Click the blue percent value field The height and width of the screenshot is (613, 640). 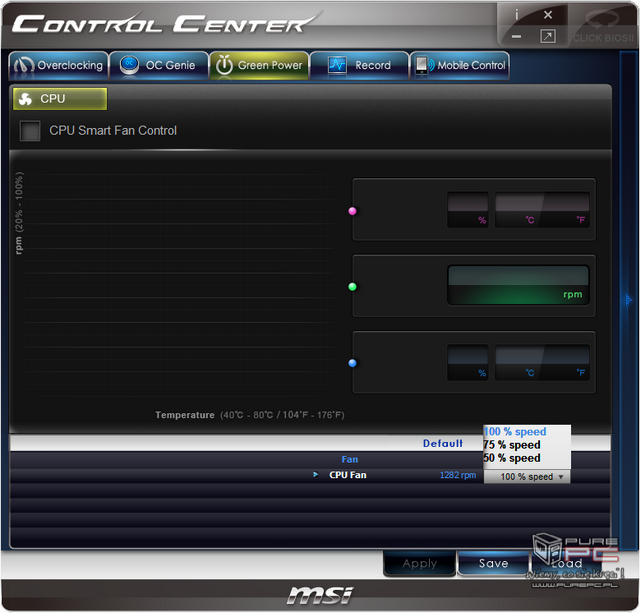click(468, 363)
